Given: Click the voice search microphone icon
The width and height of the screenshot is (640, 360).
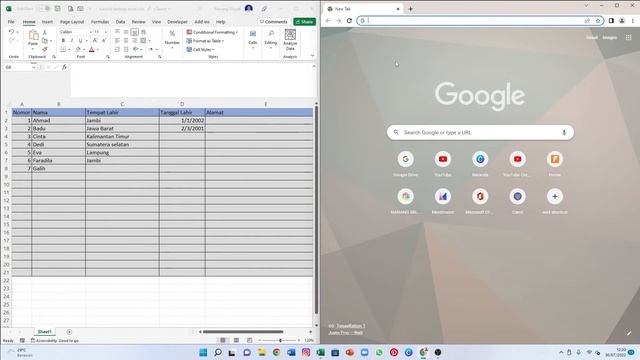Looking at the screenshot, I should tap(564, 132).
